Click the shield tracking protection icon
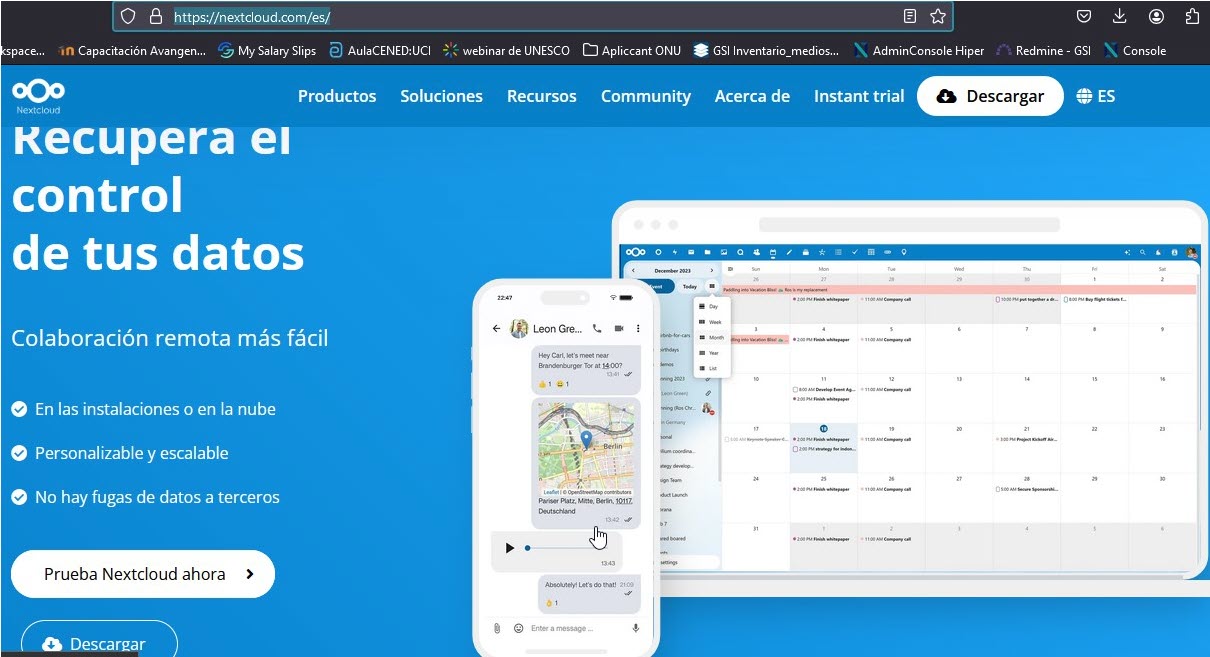The width and height of the screenshot is (1210, 657). pyautogui.click(x=127, y=16)
